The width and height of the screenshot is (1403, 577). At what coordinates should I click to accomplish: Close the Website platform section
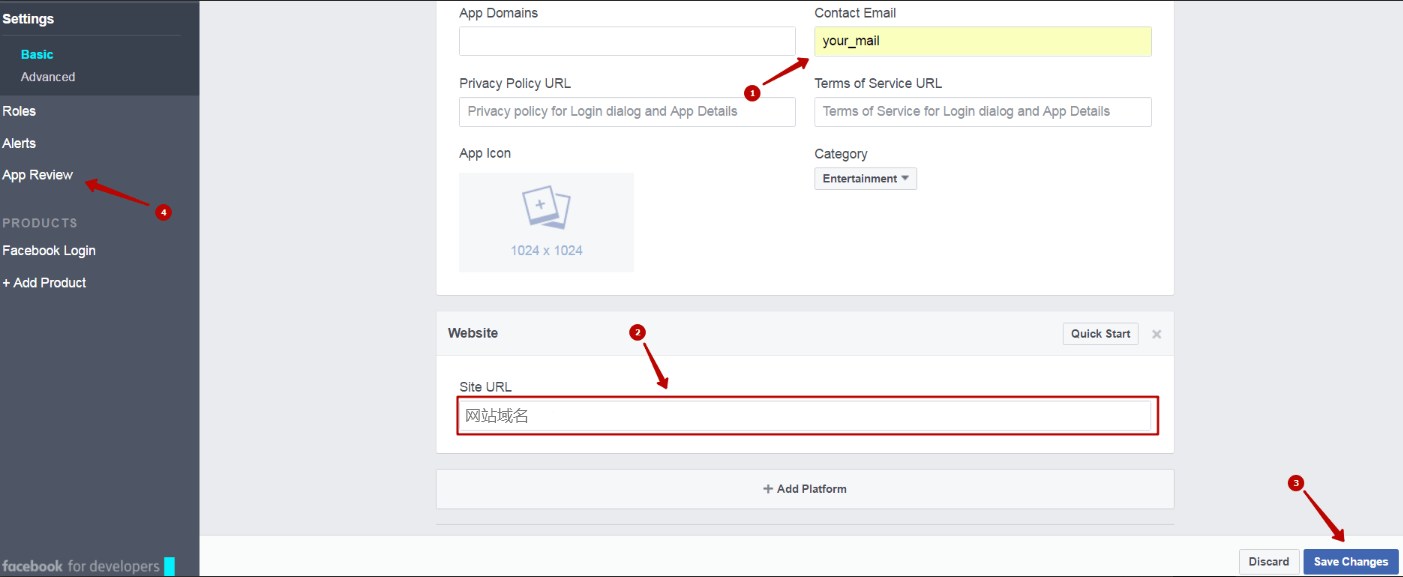(x=1157, y=334)
